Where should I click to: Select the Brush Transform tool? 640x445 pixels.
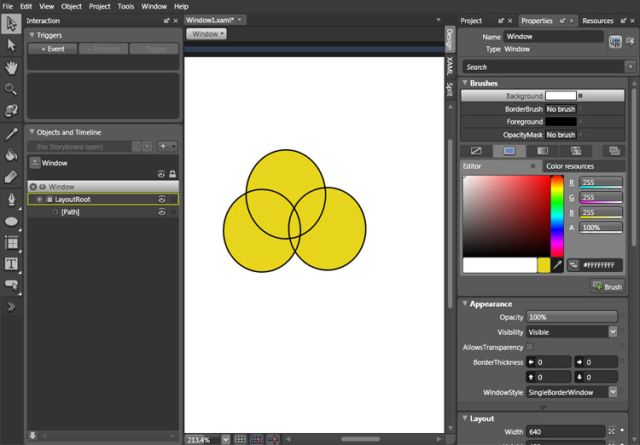click(11, 177)
